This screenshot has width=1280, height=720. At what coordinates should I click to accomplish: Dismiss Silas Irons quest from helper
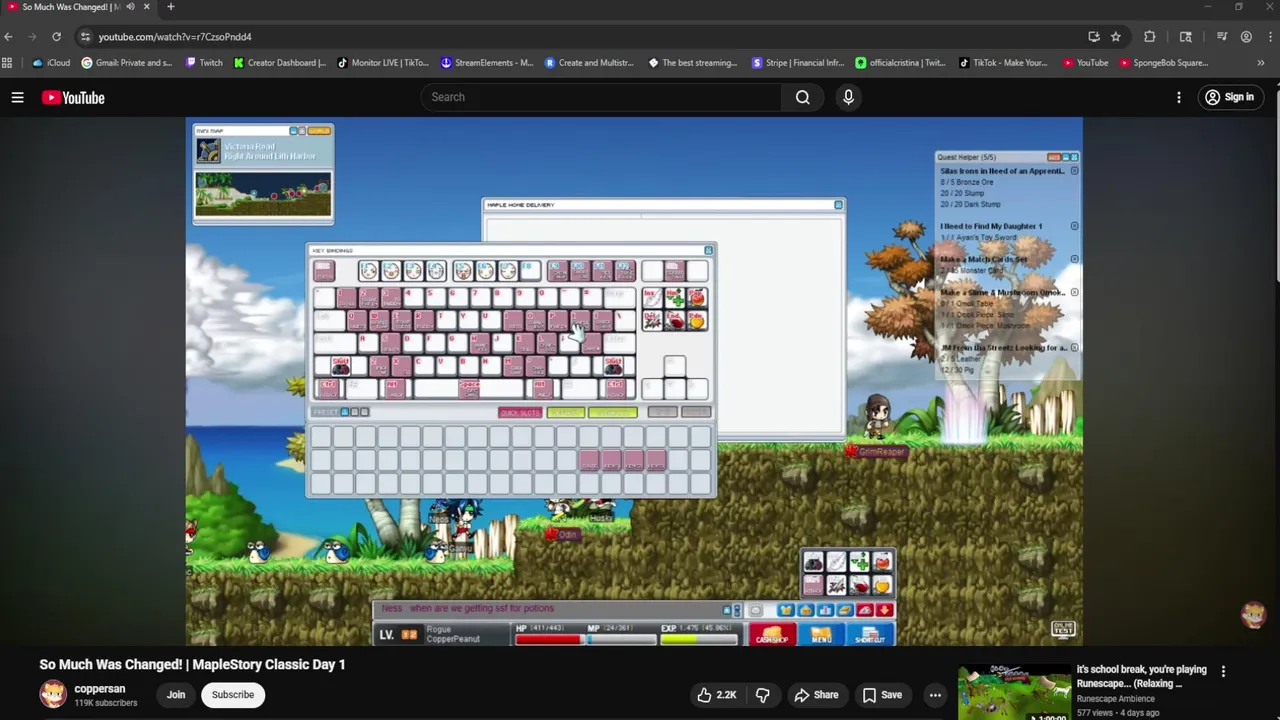point(1075,171)
